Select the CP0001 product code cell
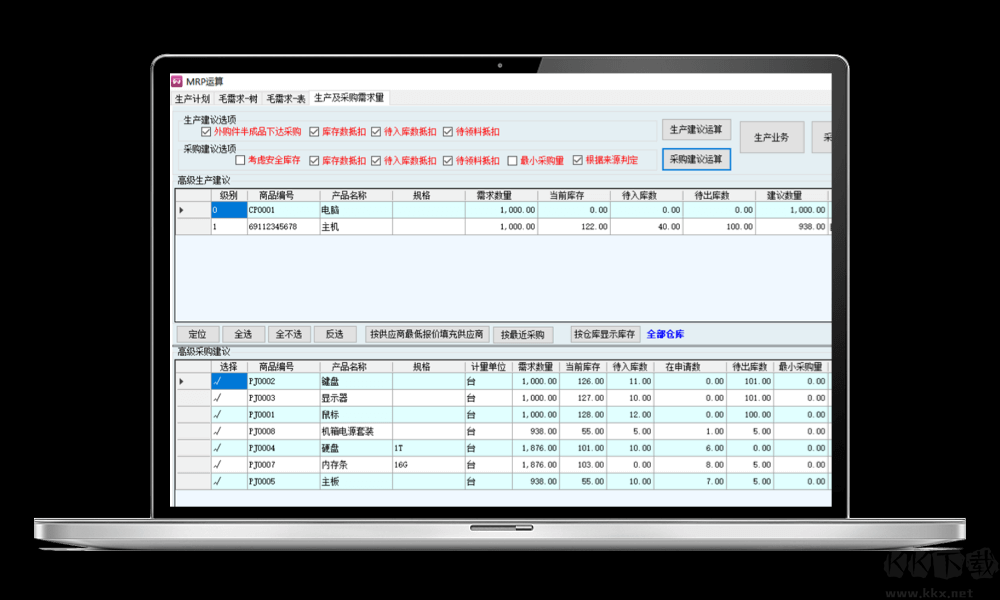 coord(283,210)
